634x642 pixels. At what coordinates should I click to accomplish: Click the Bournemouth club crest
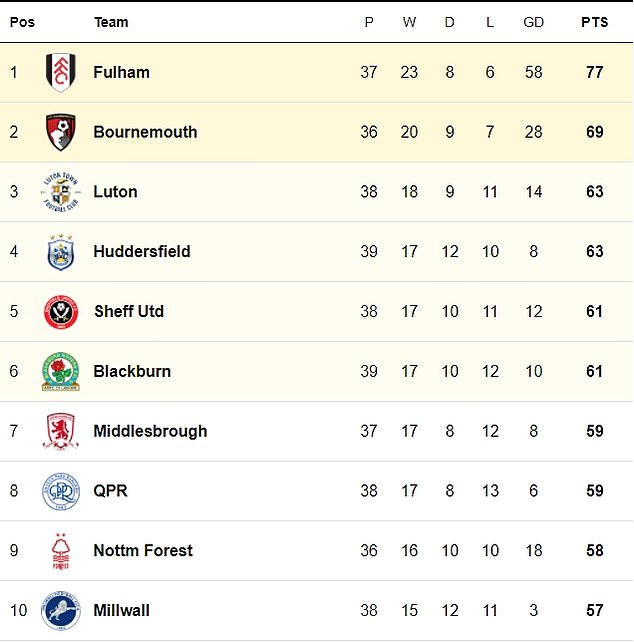[61, 132]
